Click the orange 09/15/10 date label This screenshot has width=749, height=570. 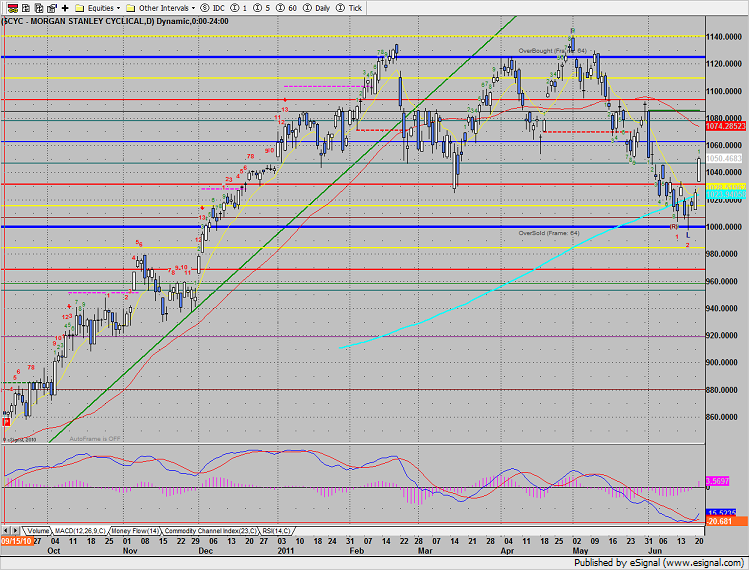click(x=17, y=541)
